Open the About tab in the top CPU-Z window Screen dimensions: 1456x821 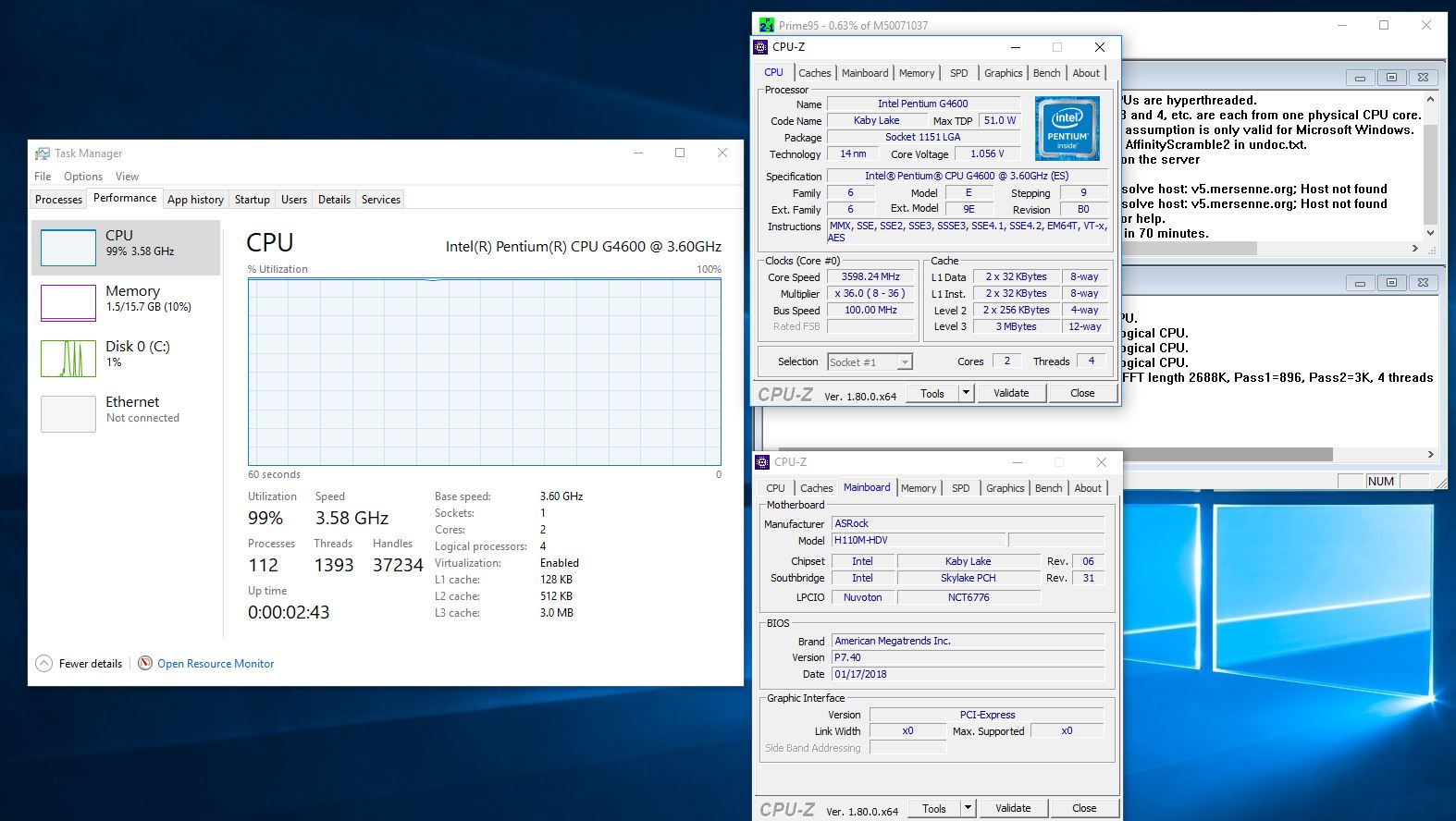point(1086,73)
